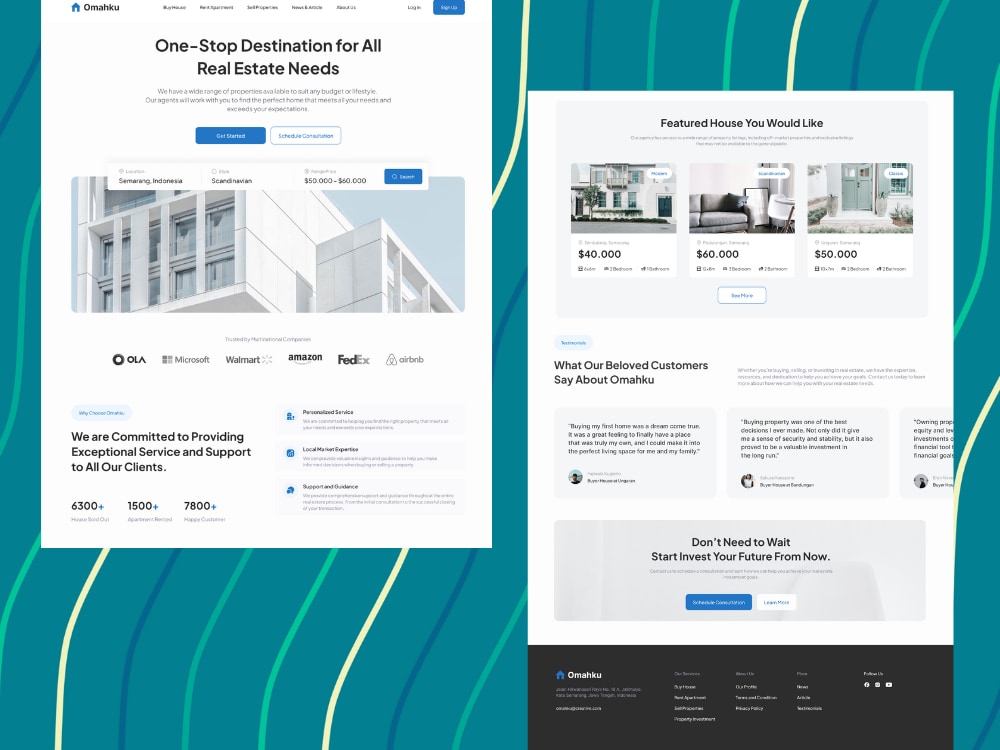Click the footer News link

pyautogui.click(x=802, y=687)
